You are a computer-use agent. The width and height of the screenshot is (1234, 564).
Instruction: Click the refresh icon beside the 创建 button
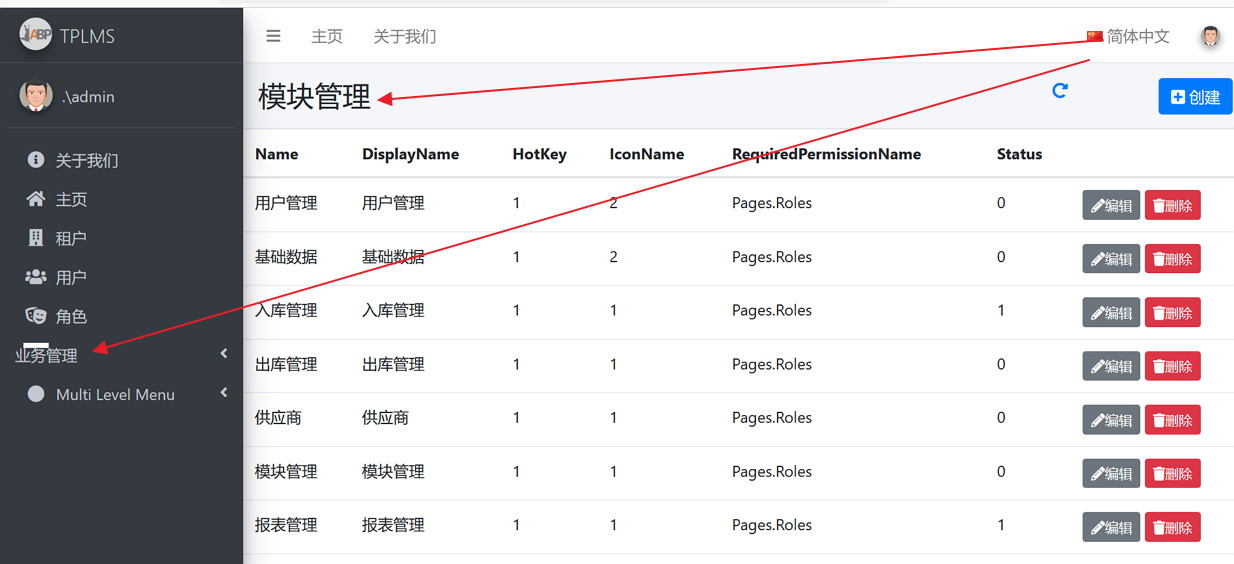click(1060, 90)
